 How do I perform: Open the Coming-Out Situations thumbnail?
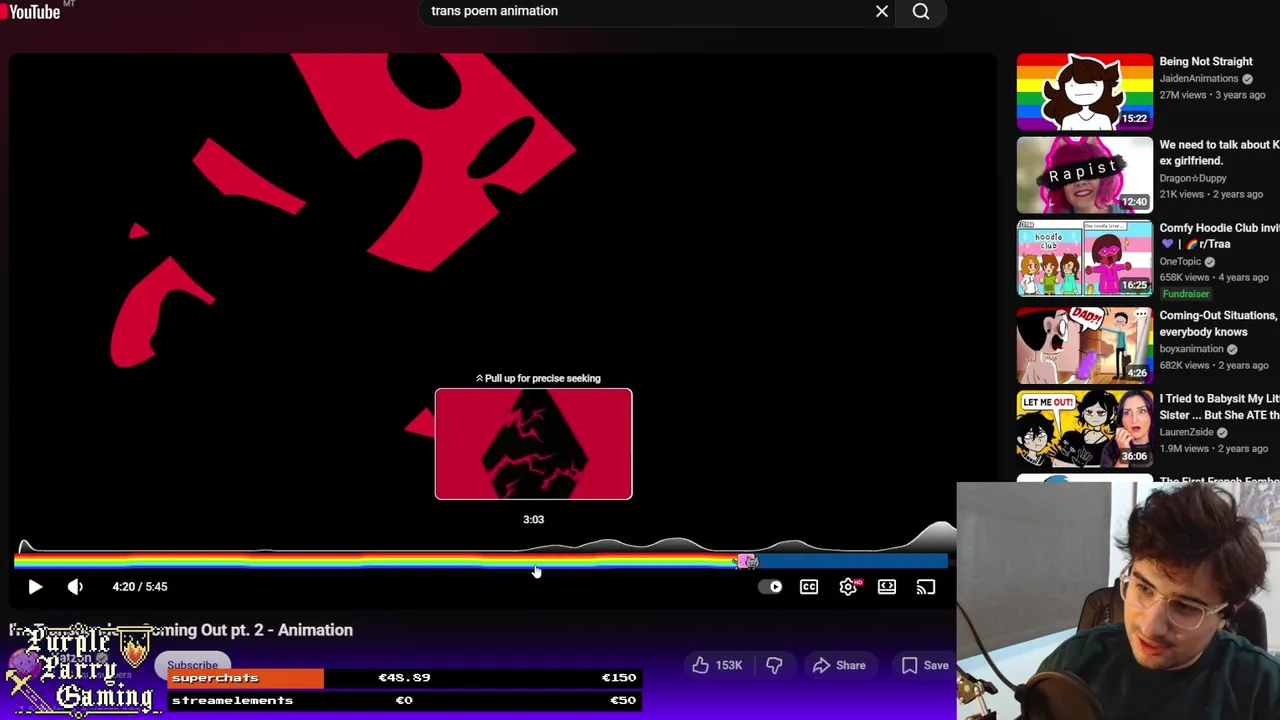point(1084,346)
